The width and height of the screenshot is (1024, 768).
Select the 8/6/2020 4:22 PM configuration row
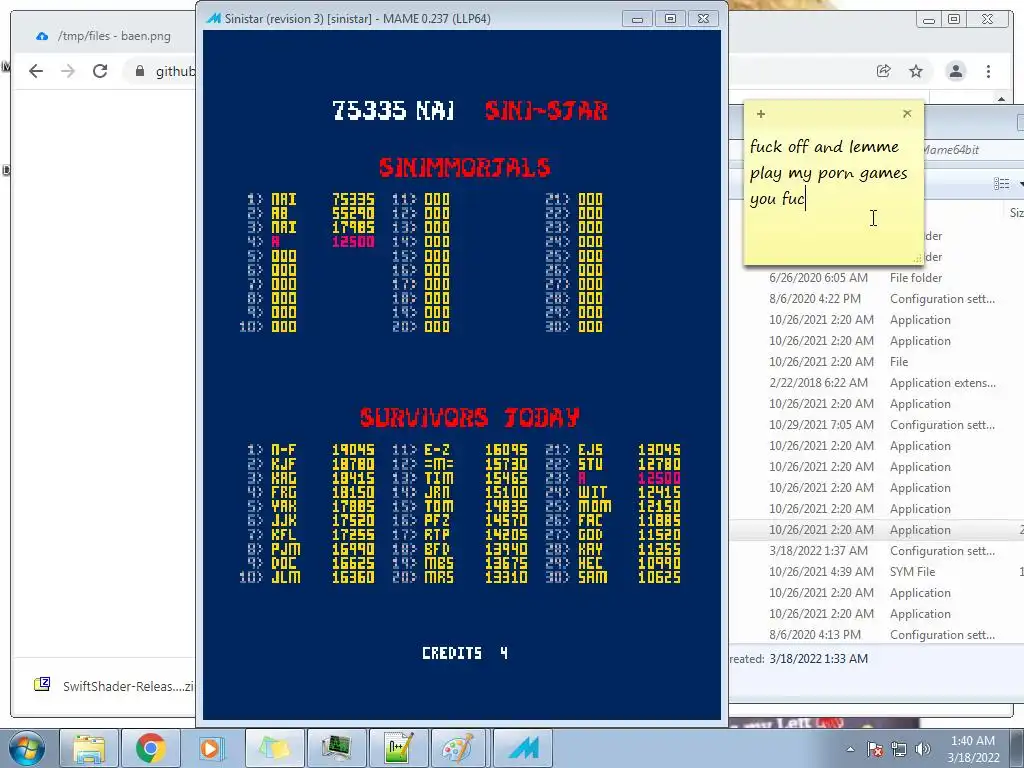pos(876,298)
